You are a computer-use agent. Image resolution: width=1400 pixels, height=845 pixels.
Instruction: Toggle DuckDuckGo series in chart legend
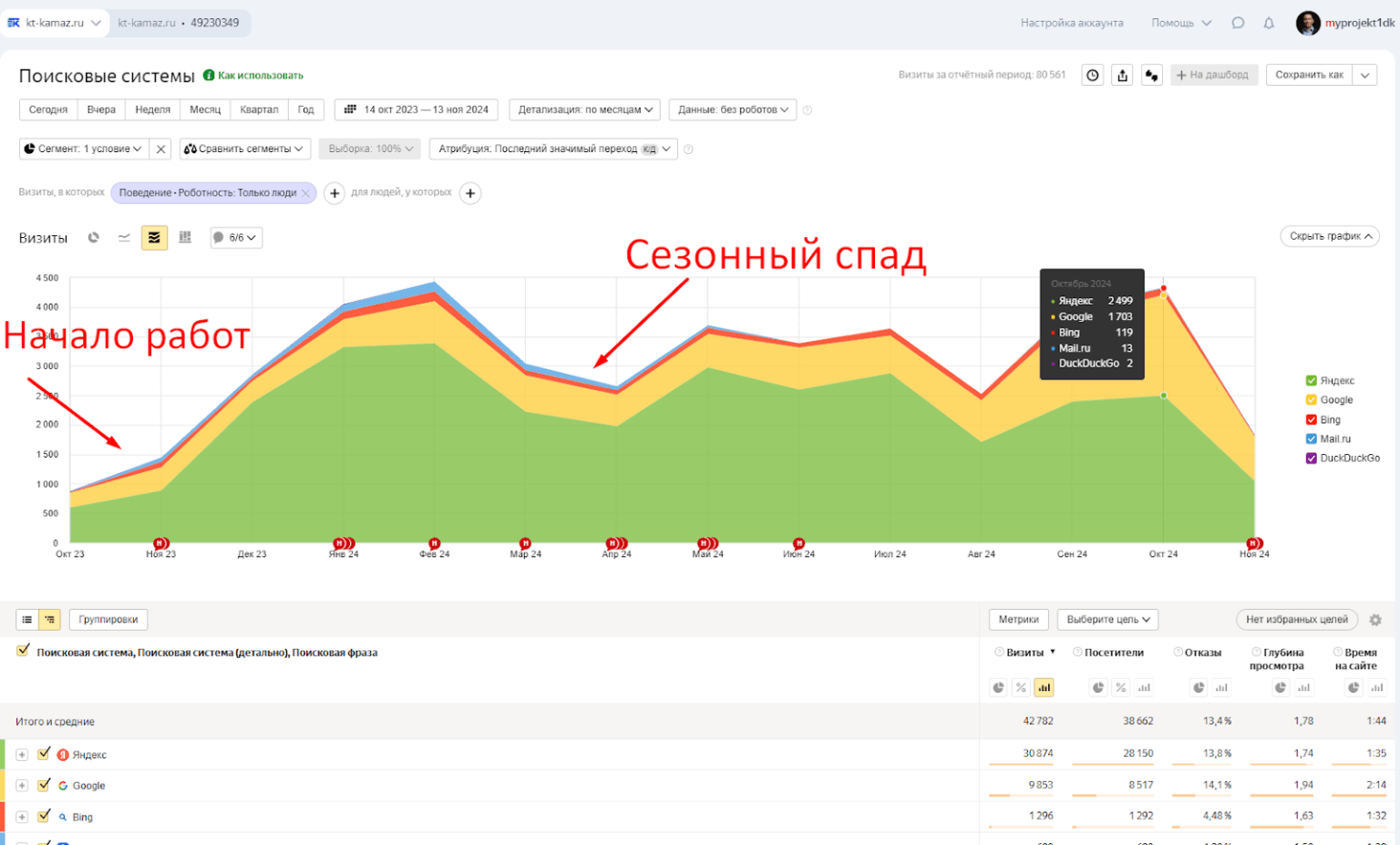(1312, 459)
